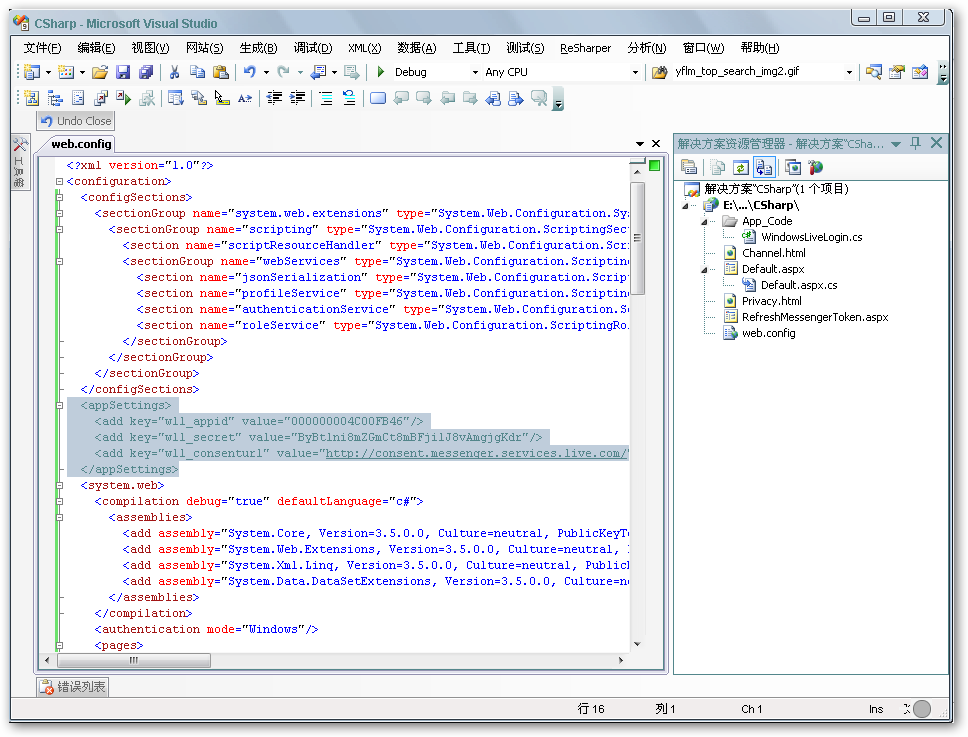Collapse the E:\...\CSharp\ project node

[x=685, y=206]
